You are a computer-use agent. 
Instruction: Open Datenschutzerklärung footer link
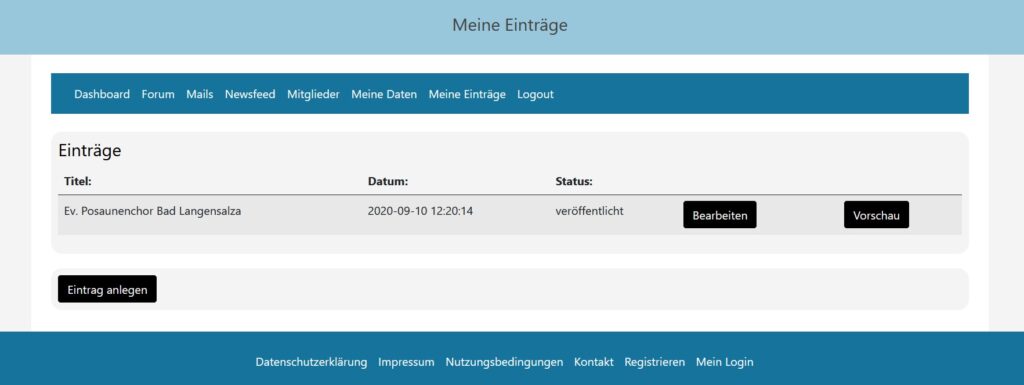(x=312, y=362)
